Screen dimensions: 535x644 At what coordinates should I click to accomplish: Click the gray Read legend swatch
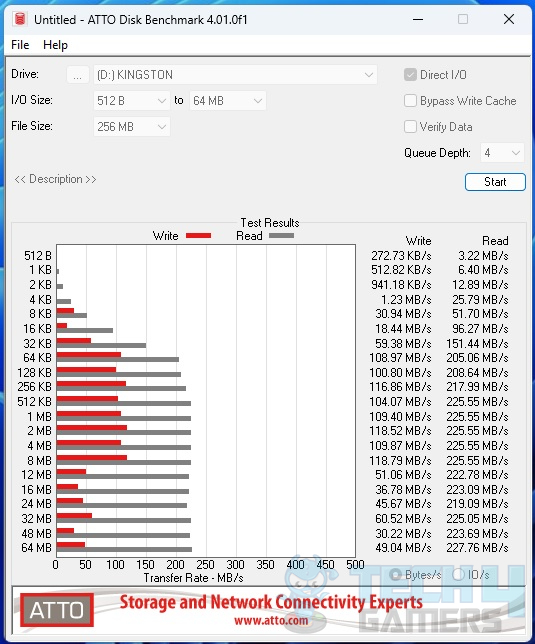[x=281, y=236]
